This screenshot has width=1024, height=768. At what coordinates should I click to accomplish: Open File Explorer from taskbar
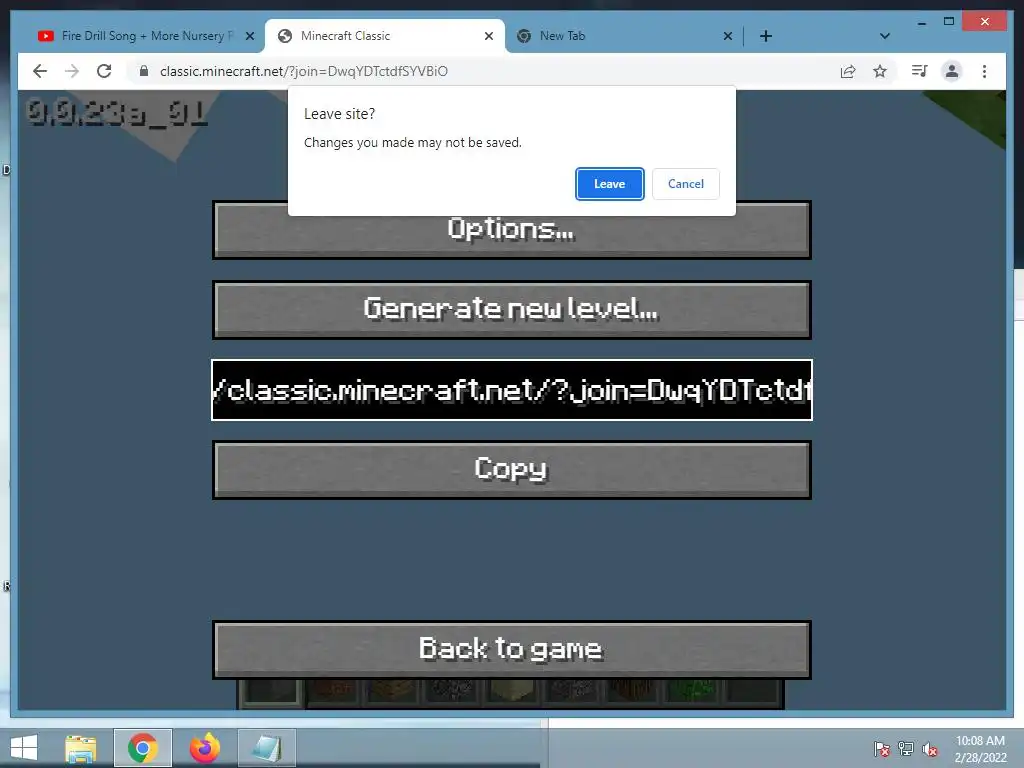[x=80, y=748]
